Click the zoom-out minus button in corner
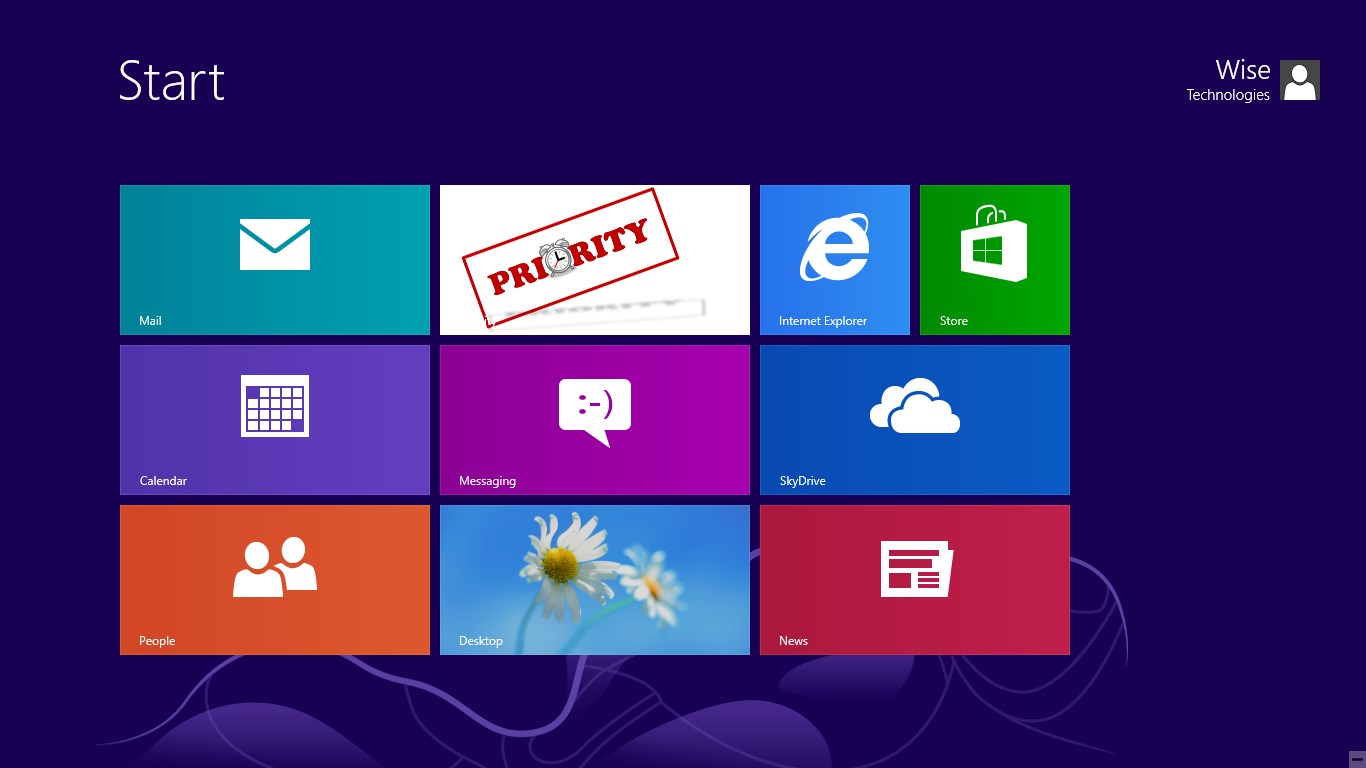Viewport: 1366px width, 768px height. (x=1356, y=758)
